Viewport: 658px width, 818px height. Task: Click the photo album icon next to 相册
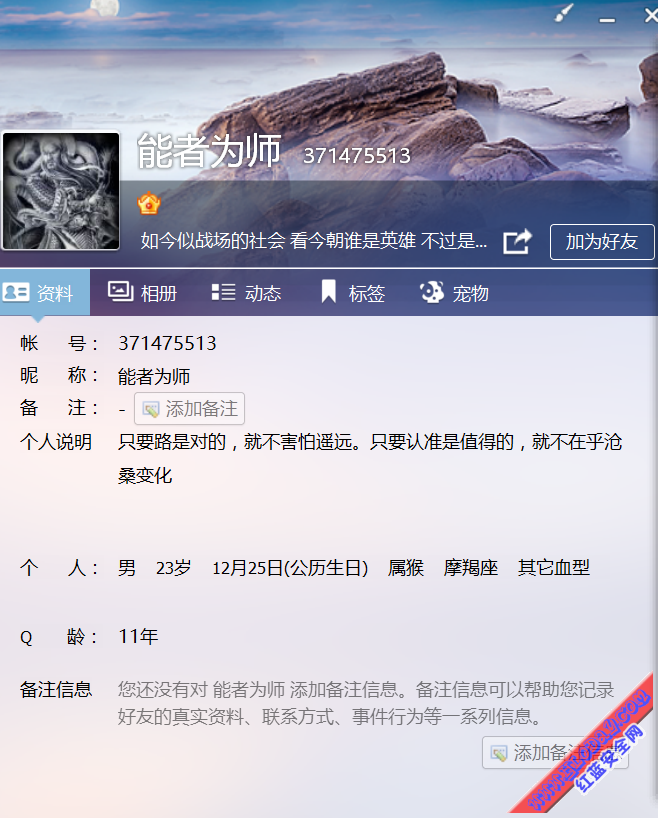point(121,291)
